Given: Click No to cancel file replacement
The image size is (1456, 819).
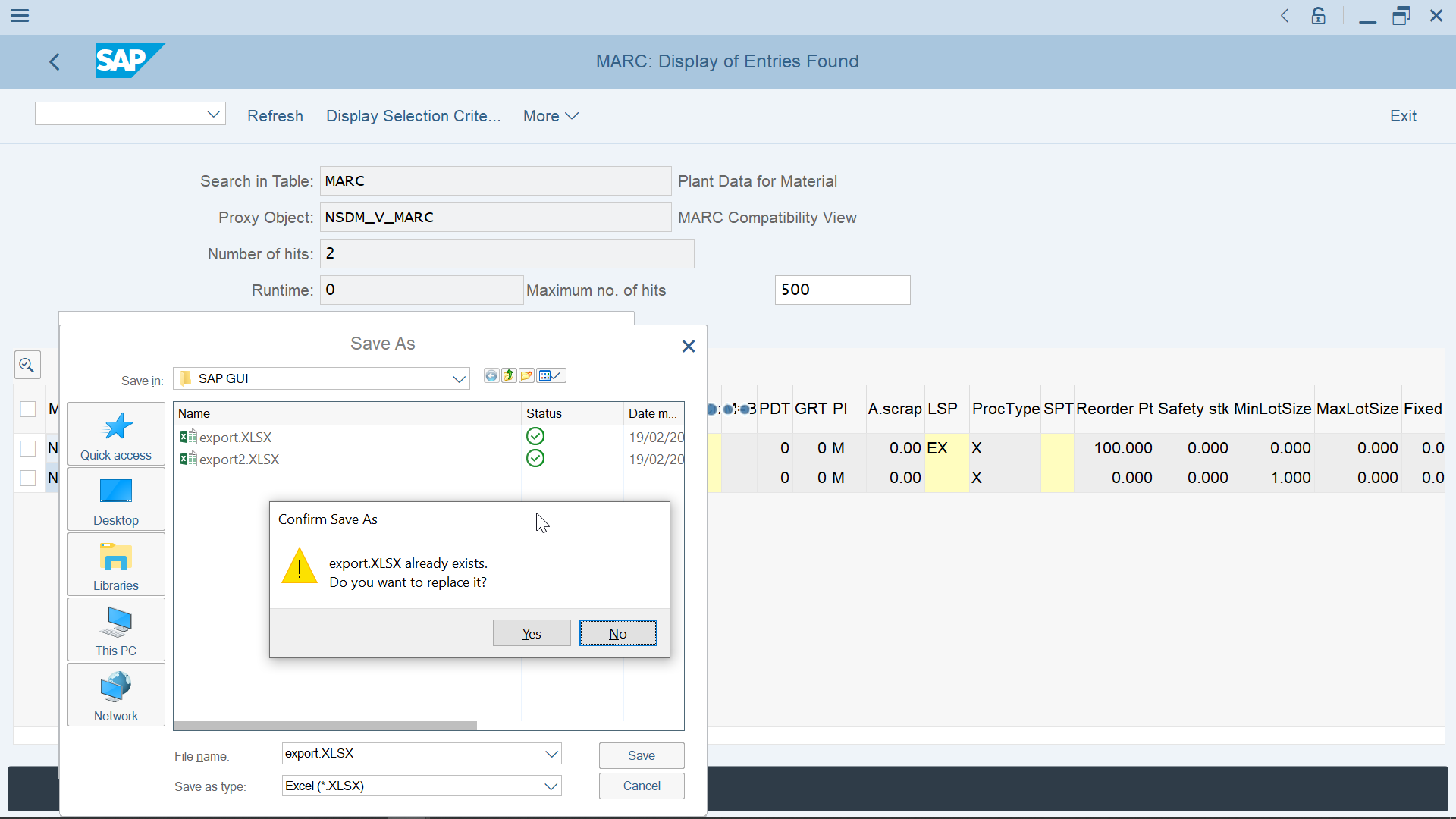Looking at the screenshot, I should (x=619, y=633).
